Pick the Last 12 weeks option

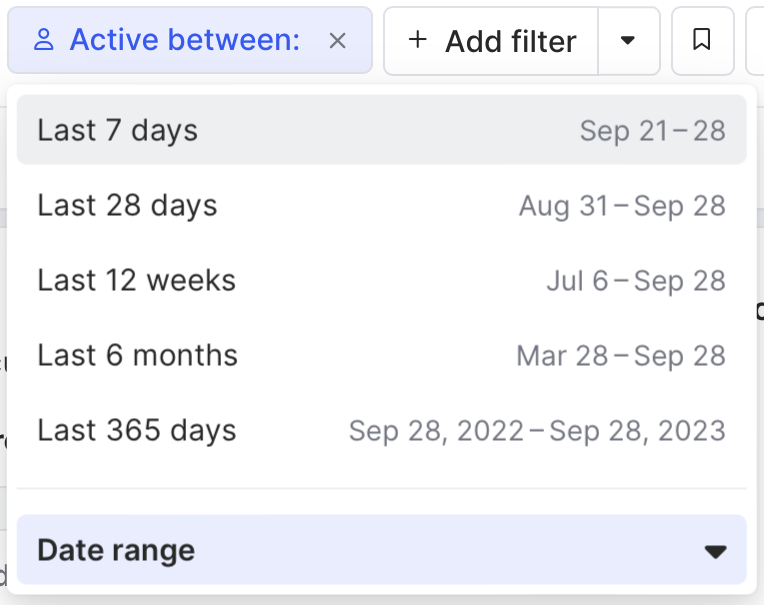[x=137, y=280]
